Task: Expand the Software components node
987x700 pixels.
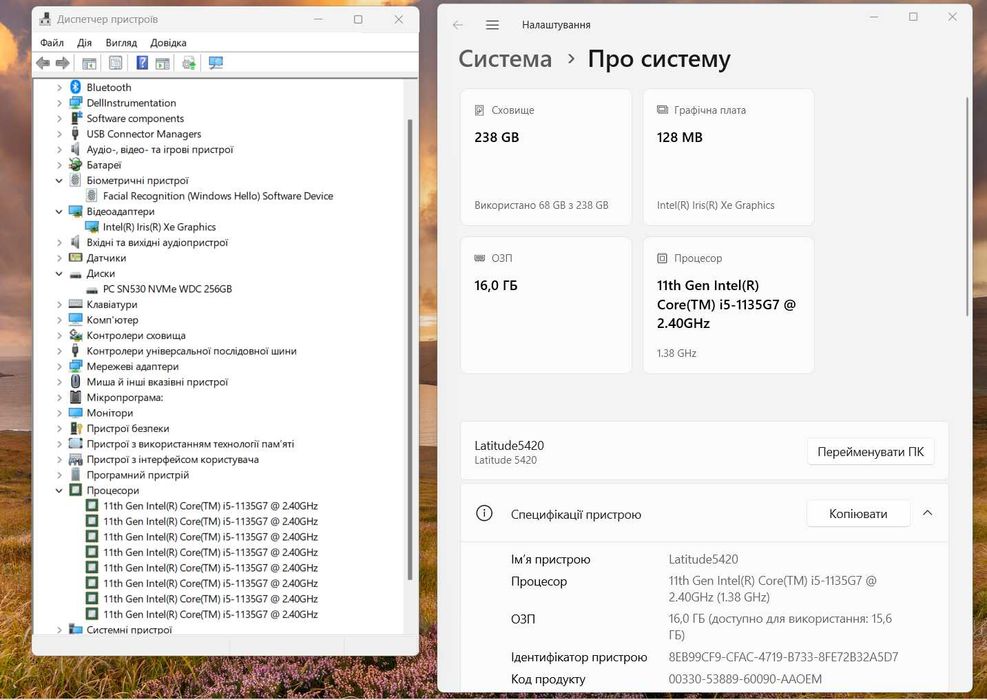Action: click(x=59, y=118)
